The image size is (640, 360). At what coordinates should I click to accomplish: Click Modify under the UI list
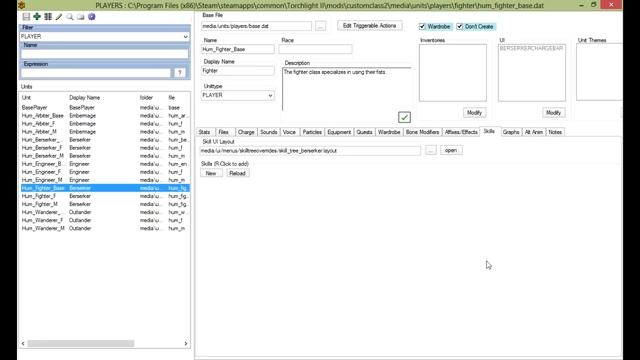point(553,113)
